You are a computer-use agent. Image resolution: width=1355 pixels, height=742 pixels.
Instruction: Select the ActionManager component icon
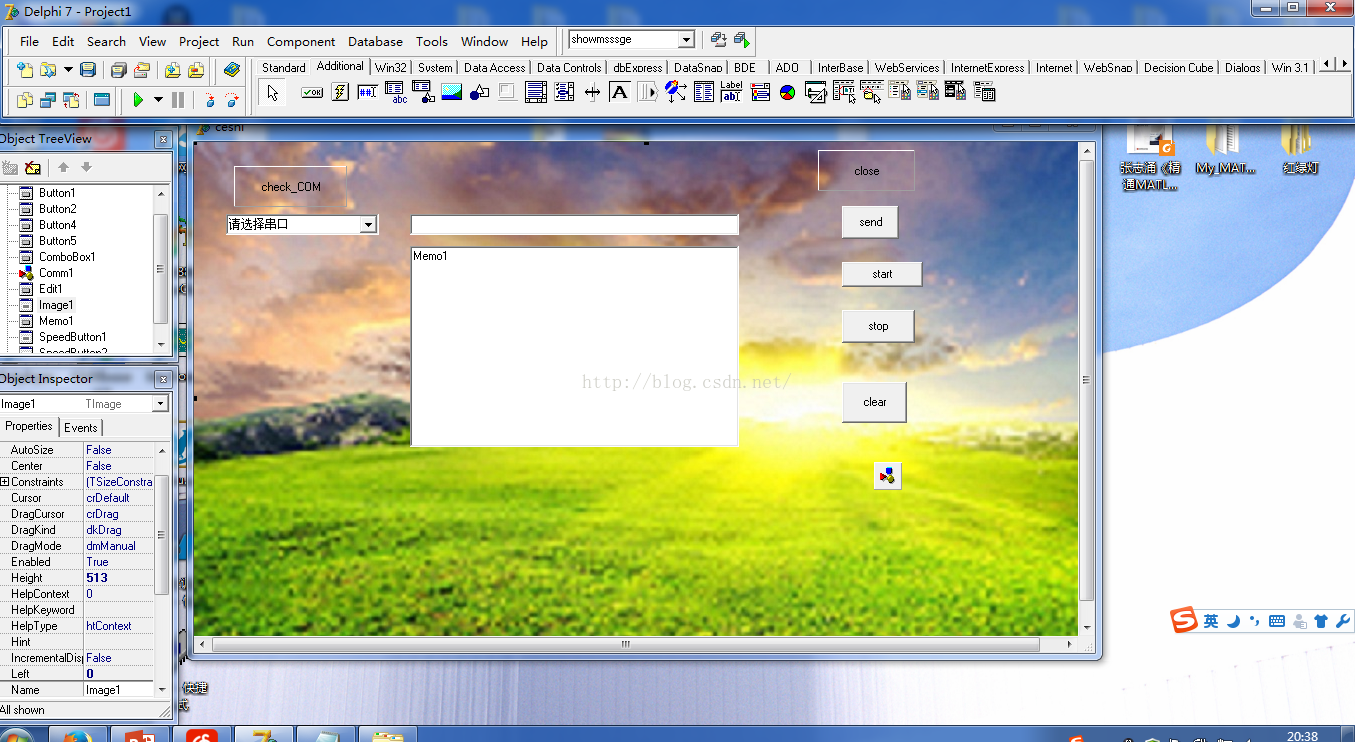coord(815,93)
